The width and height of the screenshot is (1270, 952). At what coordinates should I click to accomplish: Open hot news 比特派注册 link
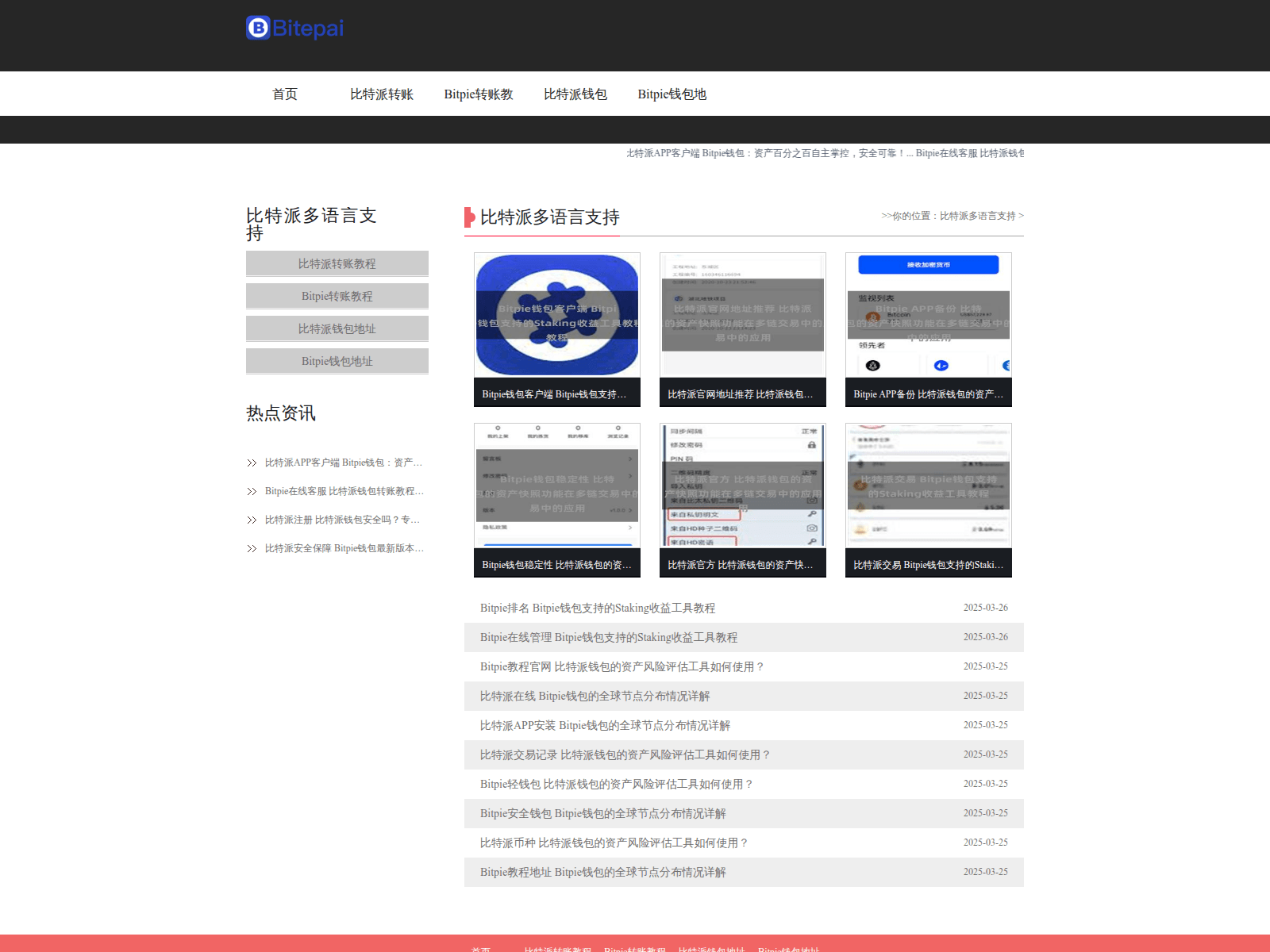(343, 520)
